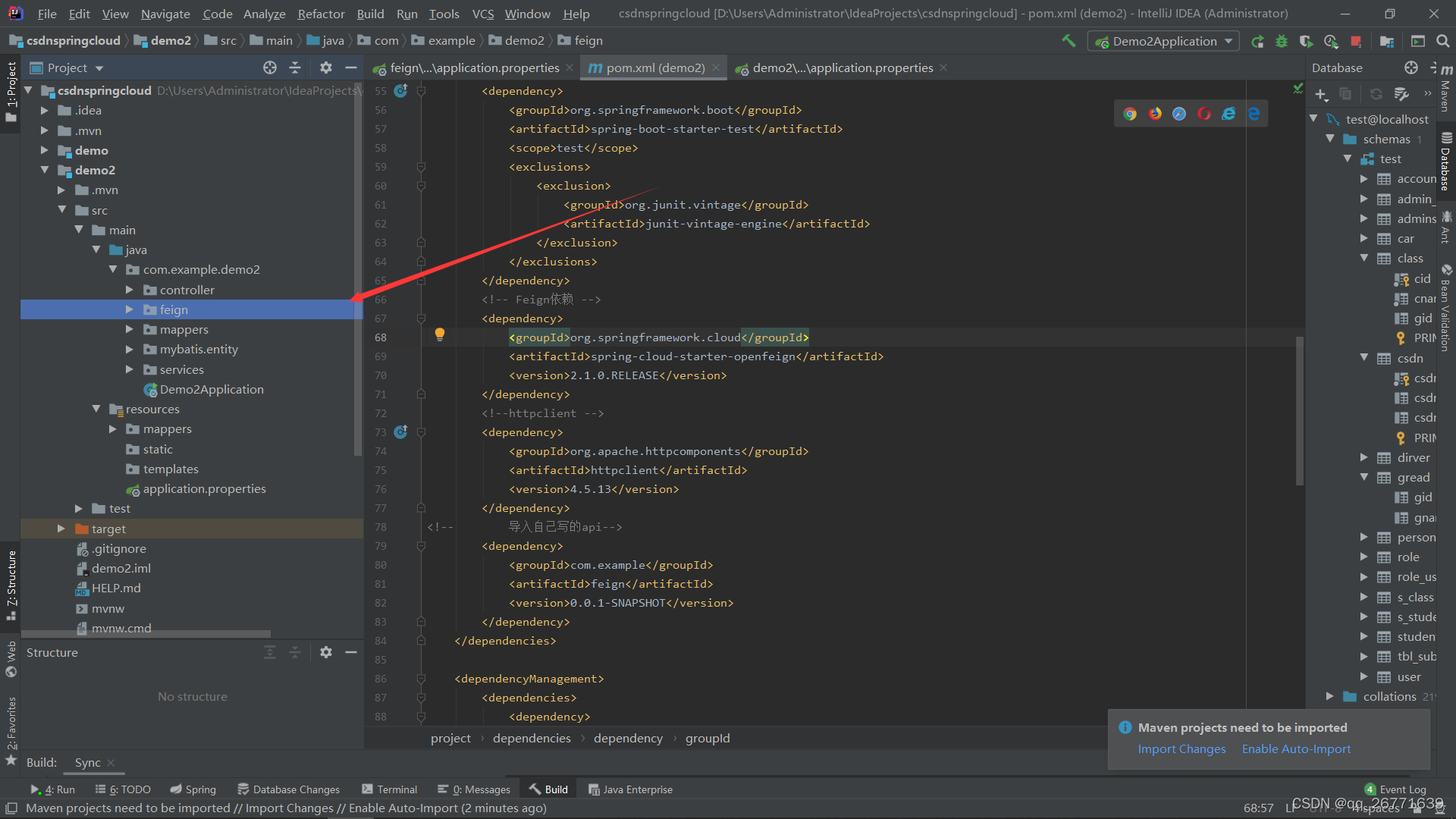Expand the feign package in project tree
The image size is (1456, 819).
click(x=129, y=309)
